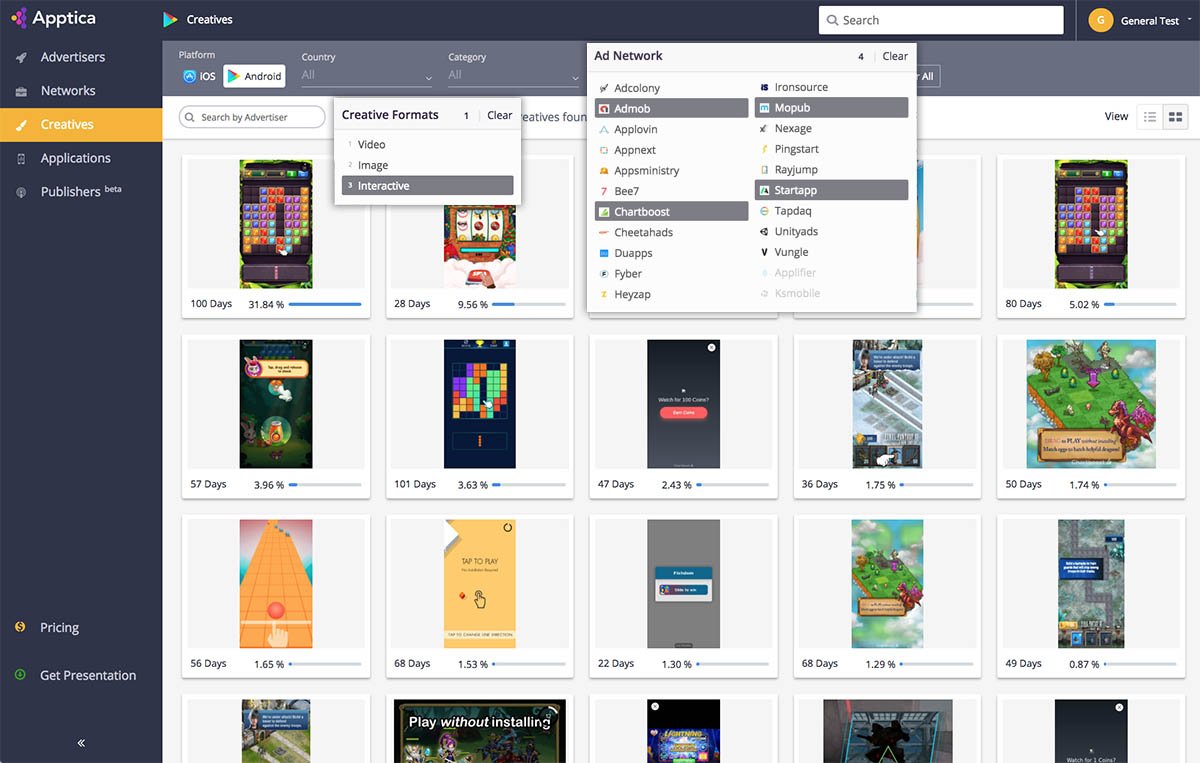
Task: Deselect Chartboost network
Action: tap(671, 212)
